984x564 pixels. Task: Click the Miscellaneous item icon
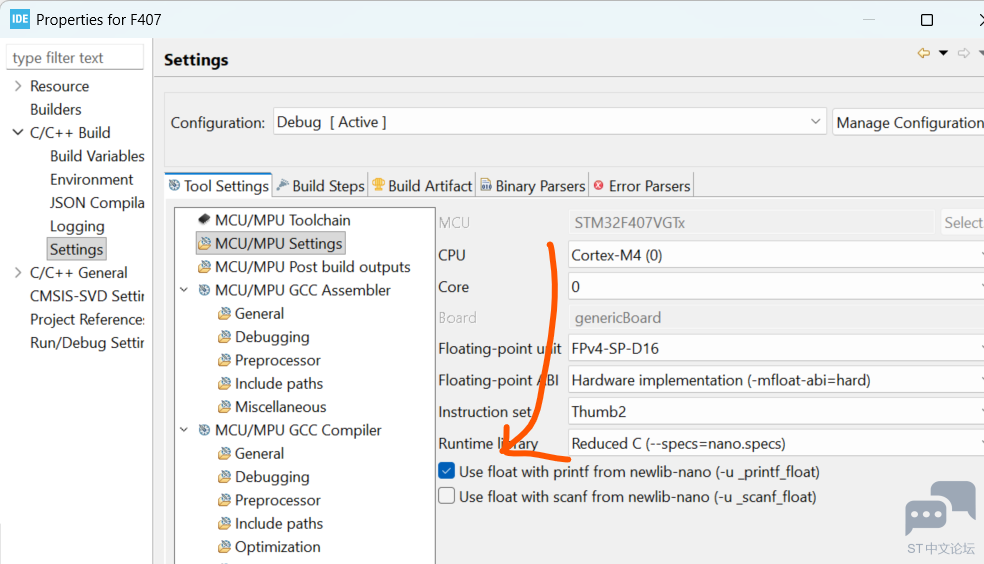[x=225, y=407]
